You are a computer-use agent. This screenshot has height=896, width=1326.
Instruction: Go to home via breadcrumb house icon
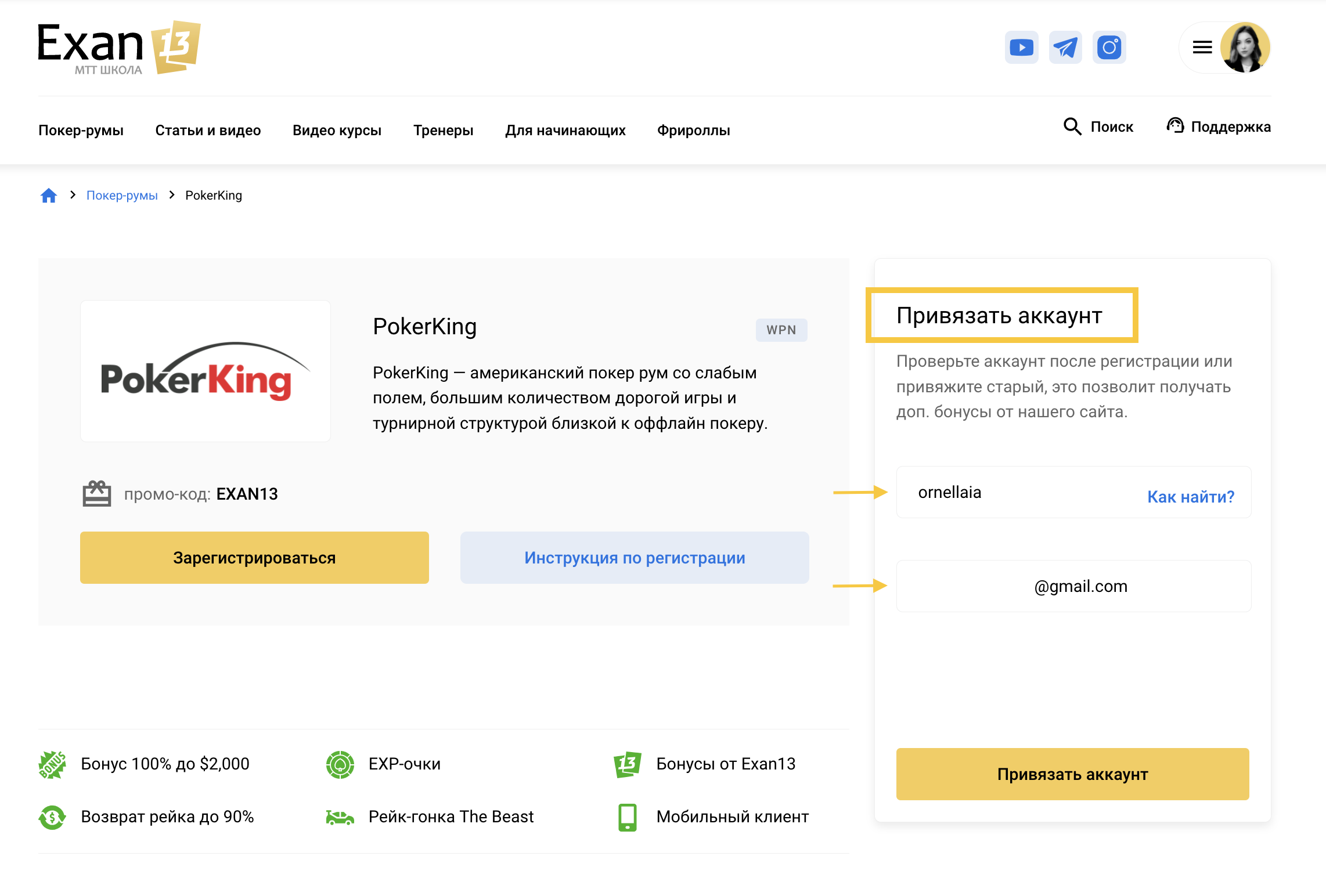(x=49, y=196)
